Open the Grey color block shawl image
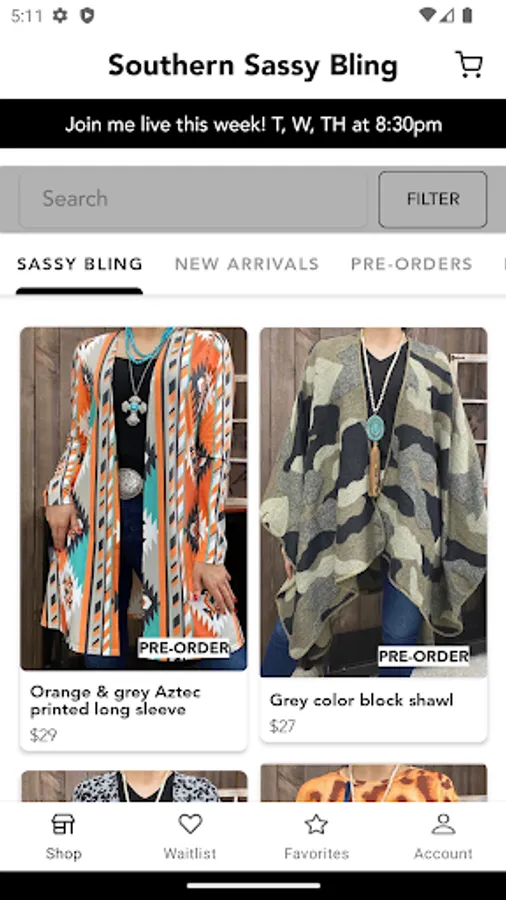 click(x=373, y=502)
